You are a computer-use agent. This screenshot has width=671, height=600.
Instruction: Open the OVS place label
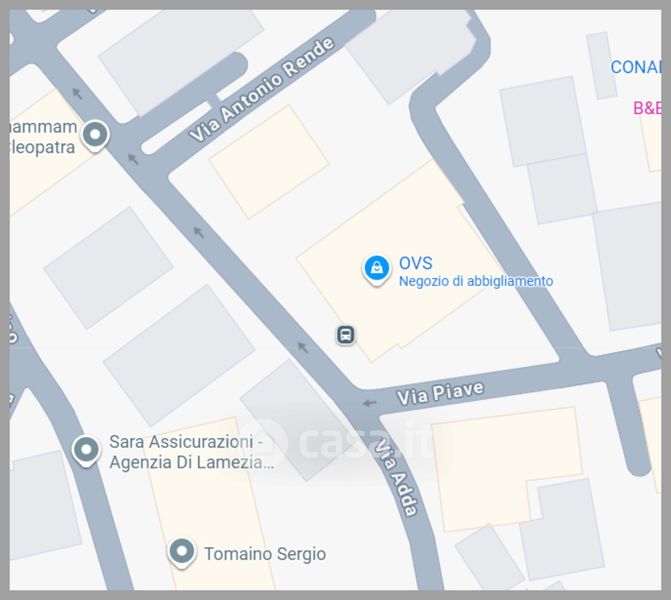point(416,263)
